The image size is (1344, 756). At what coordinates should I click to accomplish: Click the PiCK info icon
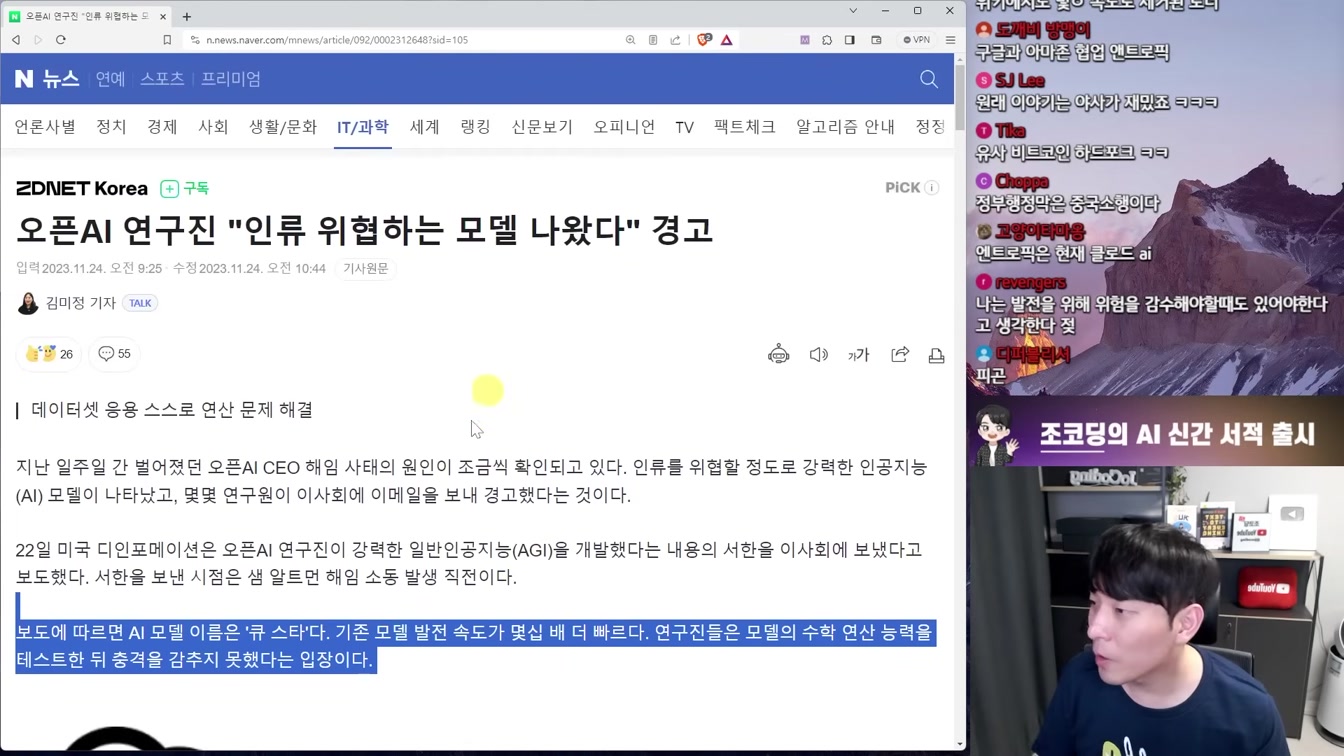[x=932, y=188]
